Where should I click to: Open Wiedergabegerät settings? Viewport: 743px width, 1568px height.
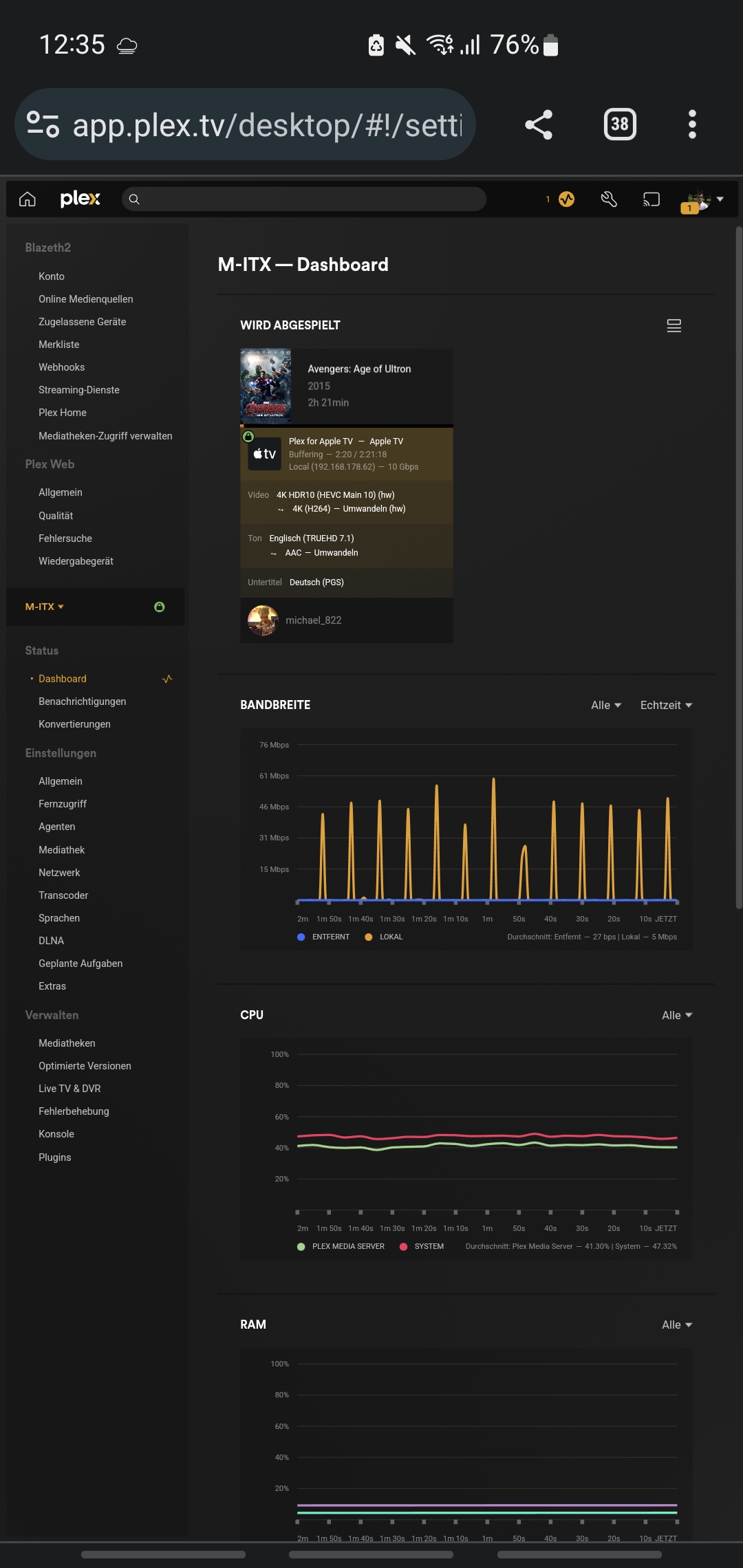tap(76, 561)
